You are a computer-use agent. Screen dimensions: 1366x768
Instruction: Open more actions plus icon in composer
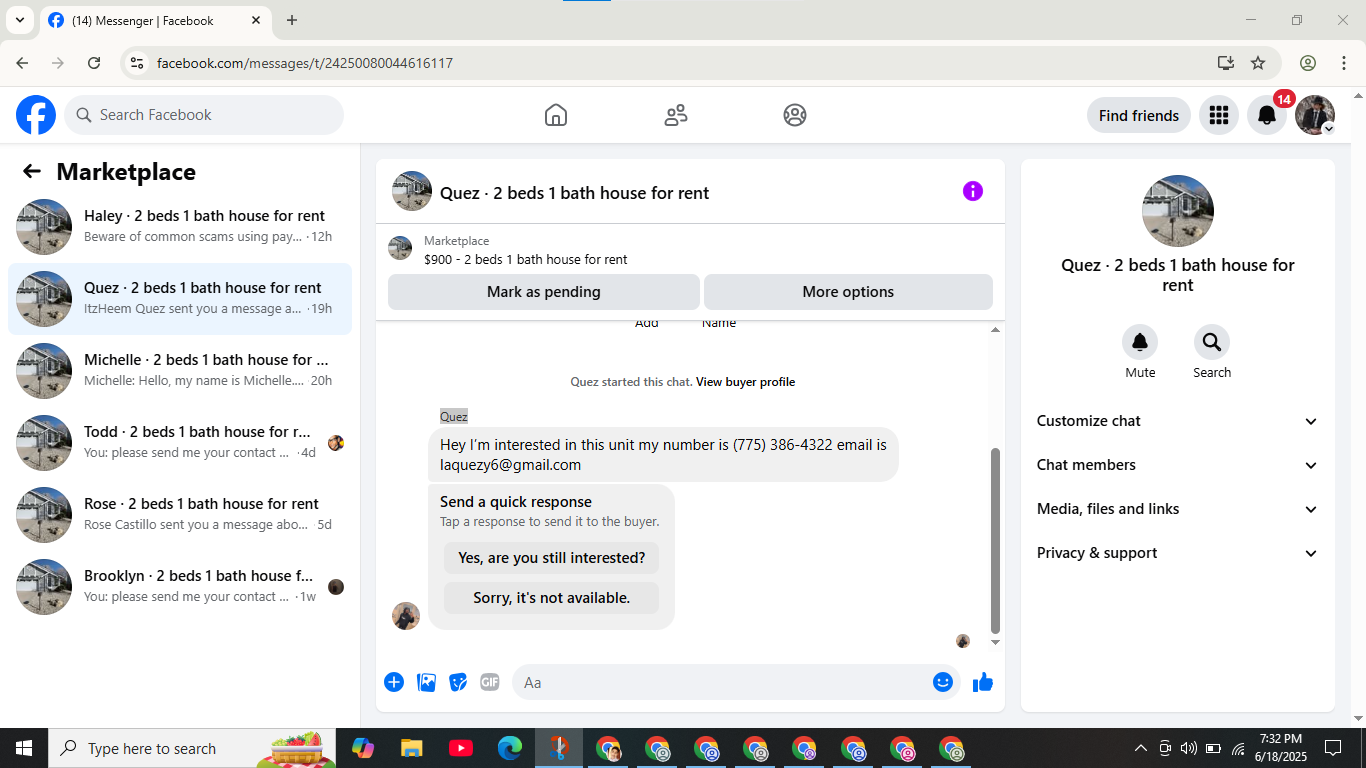click(394, 682)
